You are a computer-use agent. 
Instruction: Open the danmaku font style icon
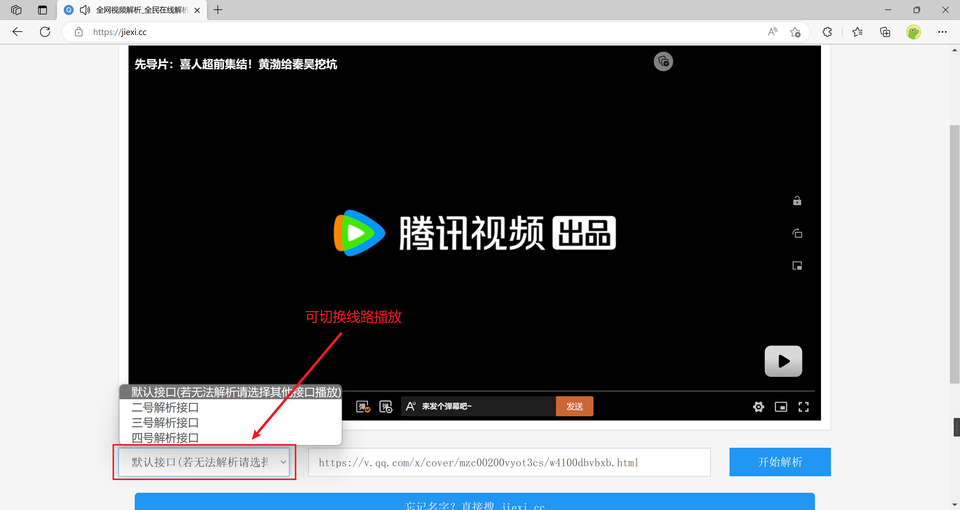click(x=410, y=407)
